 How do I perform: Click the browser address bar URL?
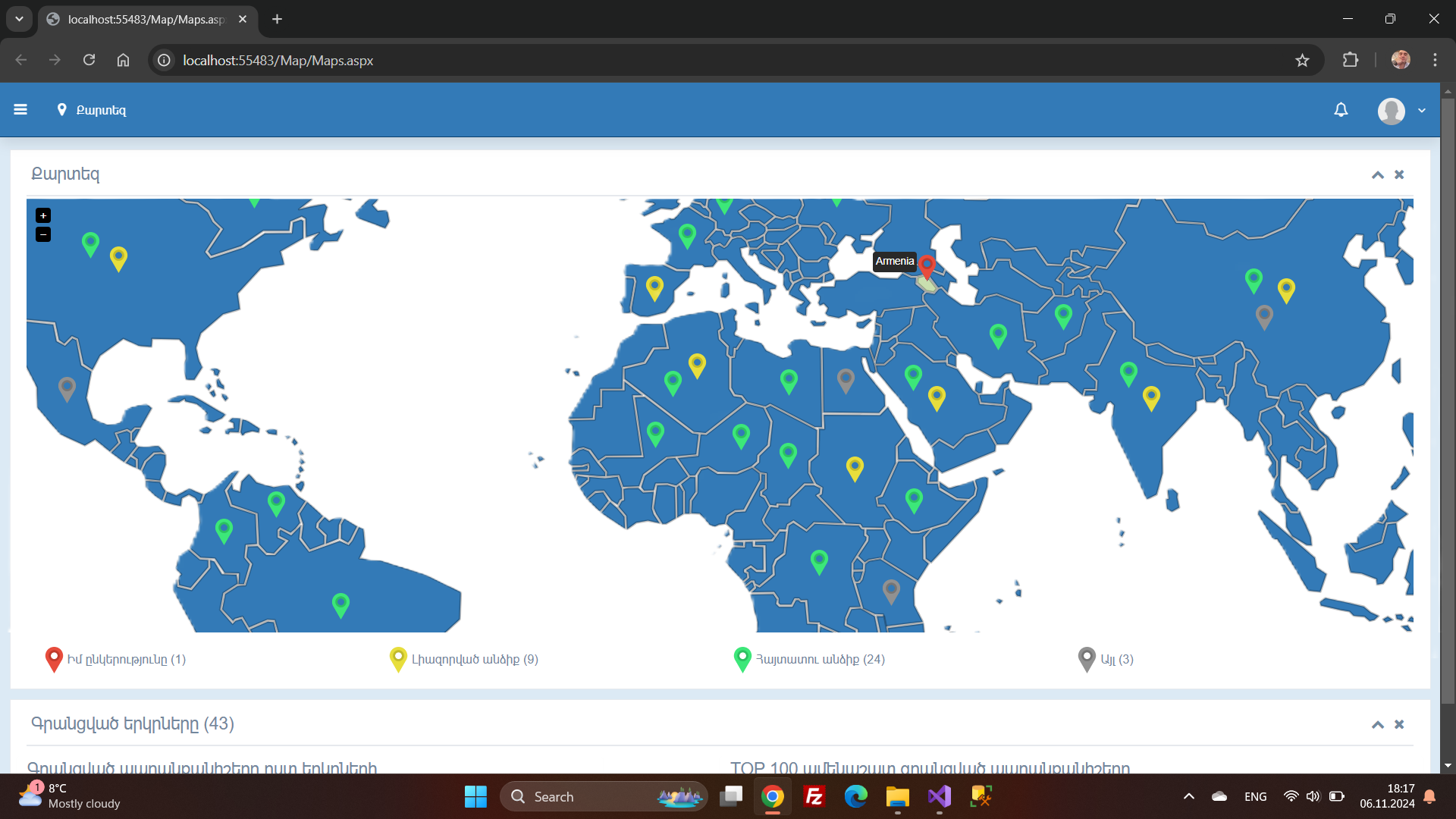[278, 60]
